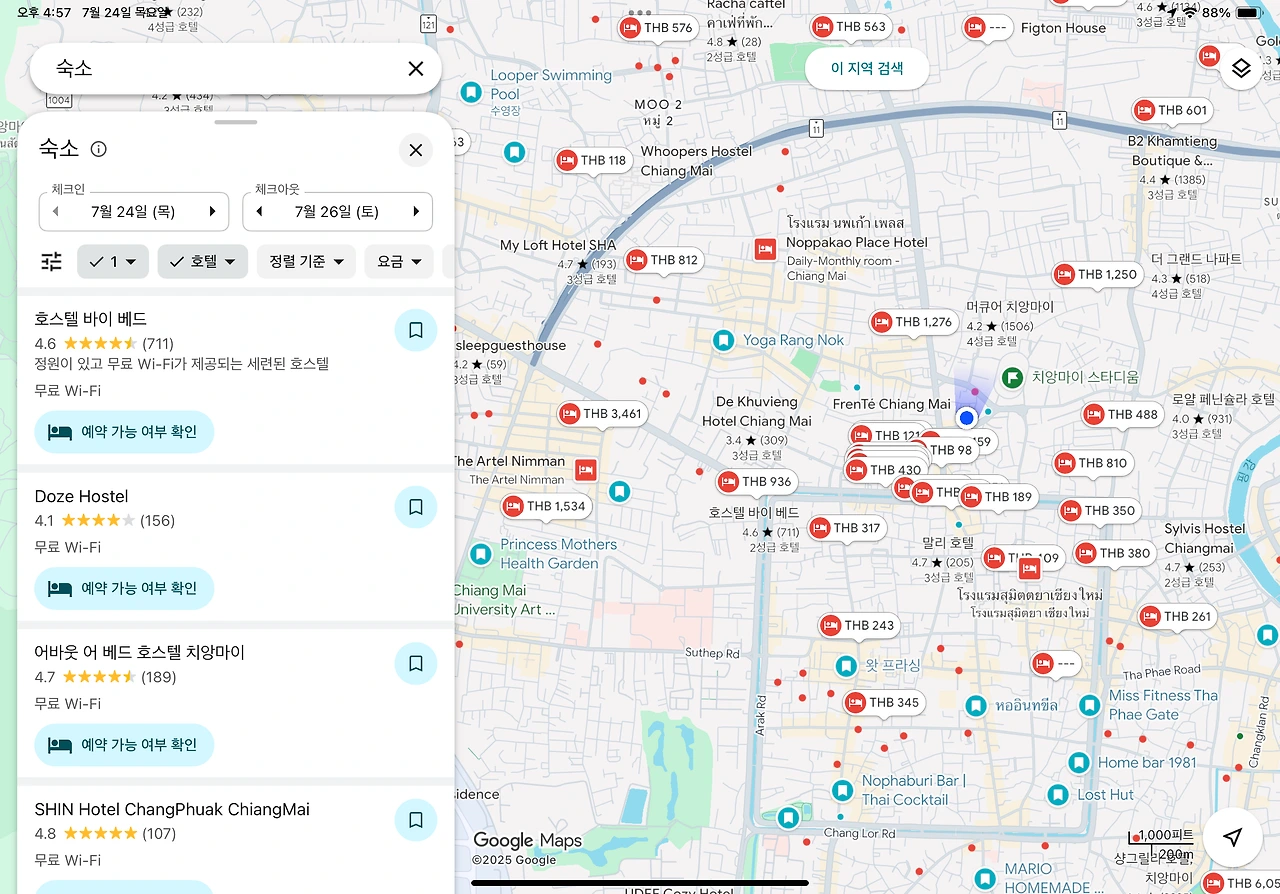This screenshot has height=894, width=1280.
Task: Check the battery status icon
Action: tap(1248, 13)
